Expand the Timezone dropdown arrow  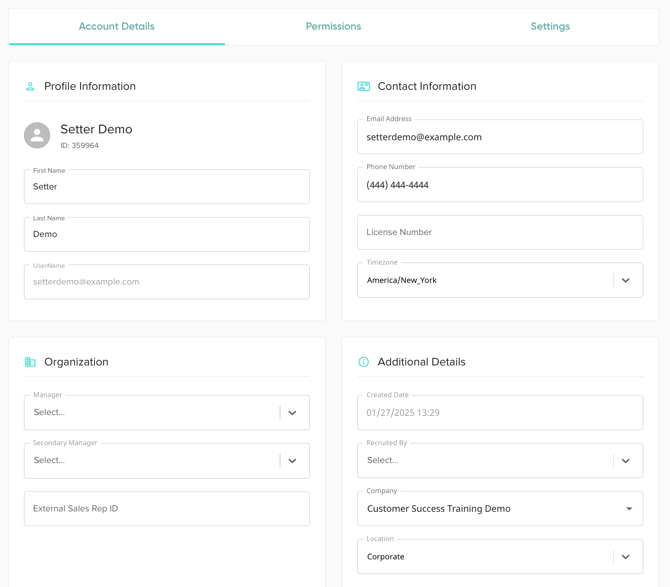626,281
